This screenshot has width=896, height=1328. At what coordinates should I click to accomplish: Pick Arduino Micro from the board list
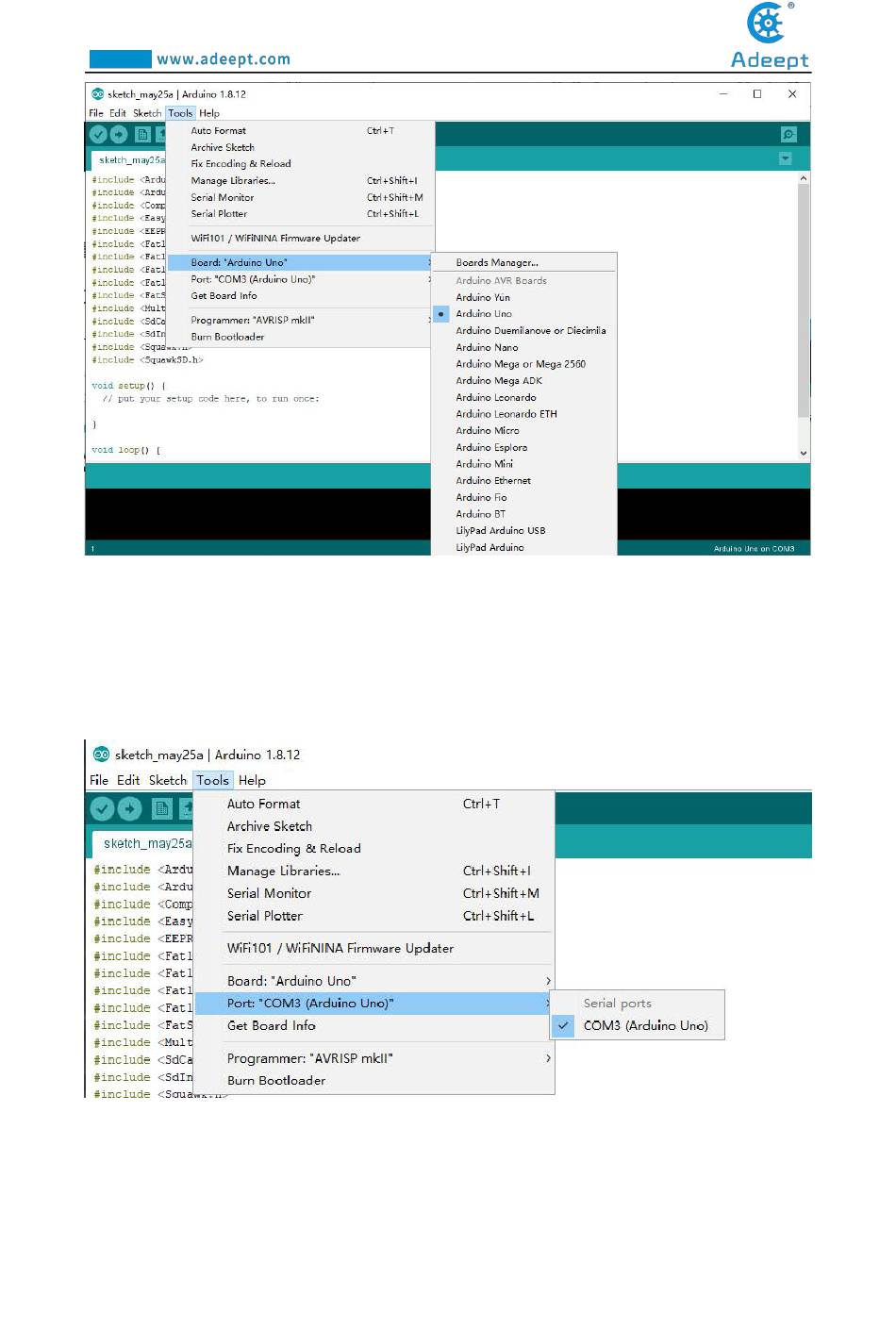[x=488, y=431]
